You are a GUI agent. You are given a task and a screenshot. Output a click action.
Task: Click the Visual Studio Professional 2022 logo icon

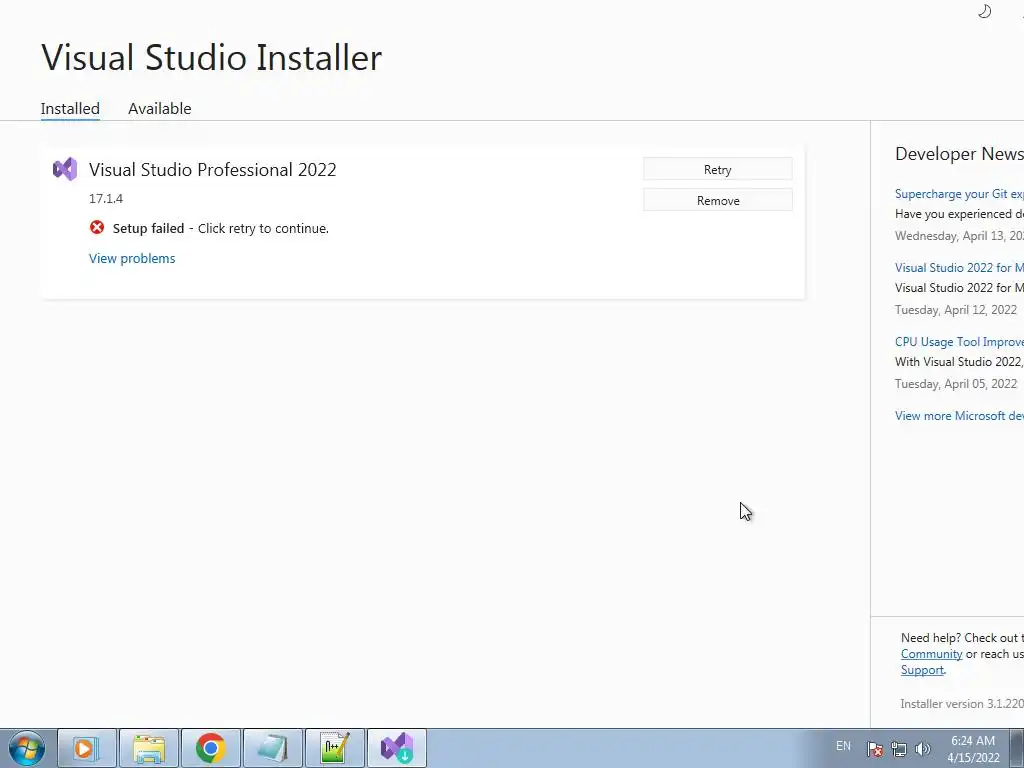[65, 169]
